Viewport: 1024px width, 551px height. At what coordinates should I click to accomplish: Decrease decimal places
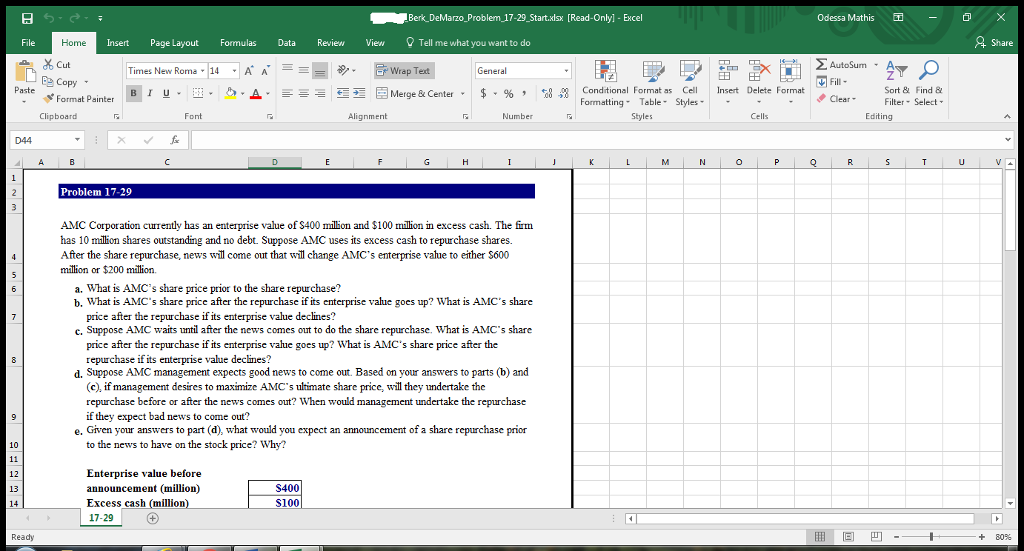564,93
